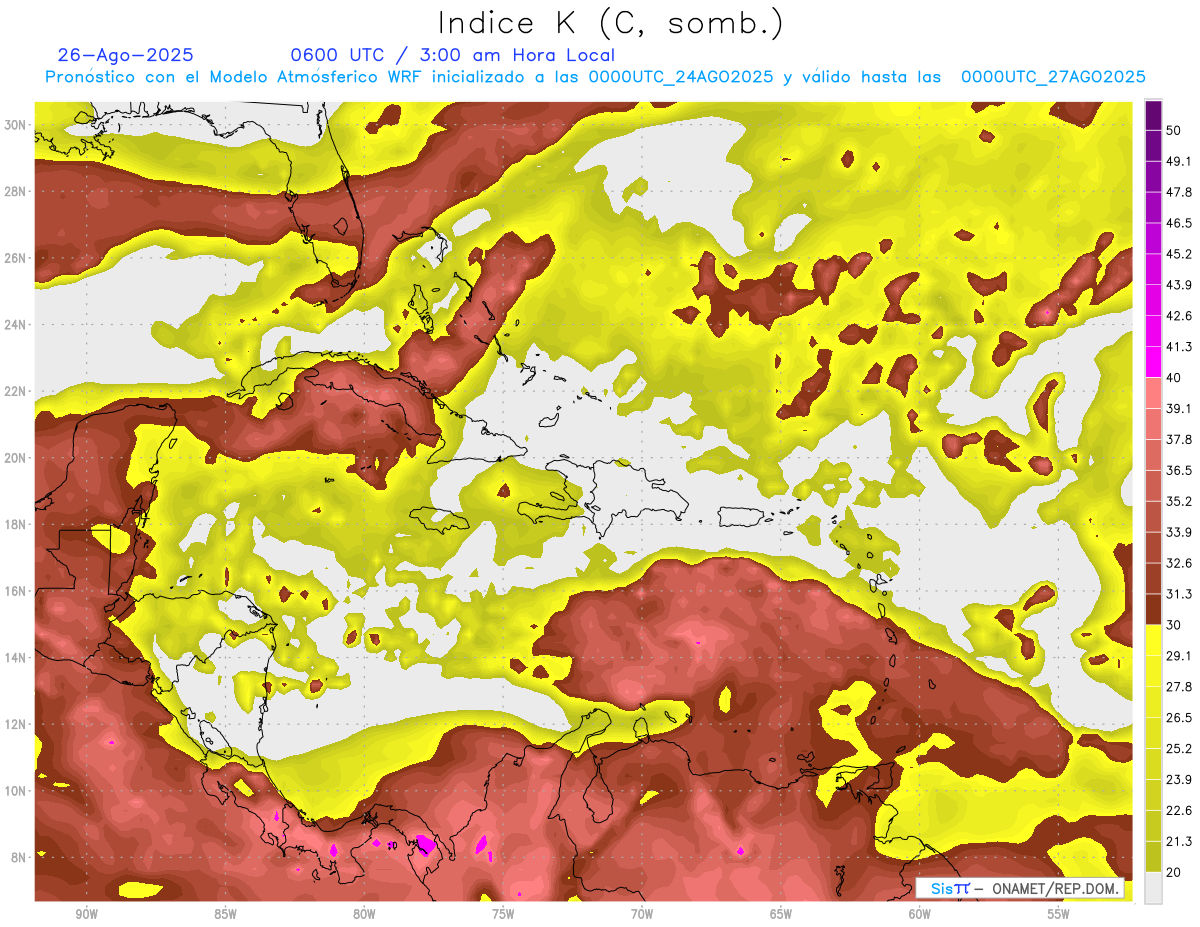
Task: Click the '21.3' legend value
Action: point(1179,841)
